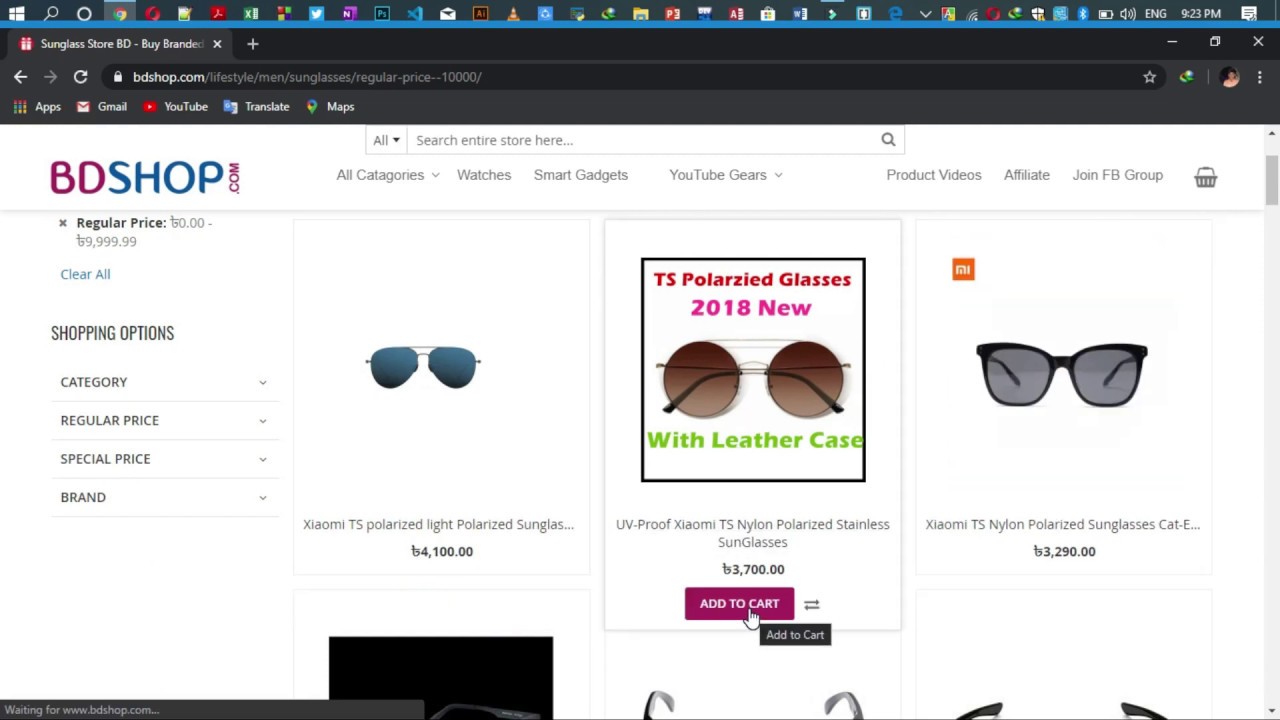
Task: Click the search magnifier icon
Action: coord(888,140)
